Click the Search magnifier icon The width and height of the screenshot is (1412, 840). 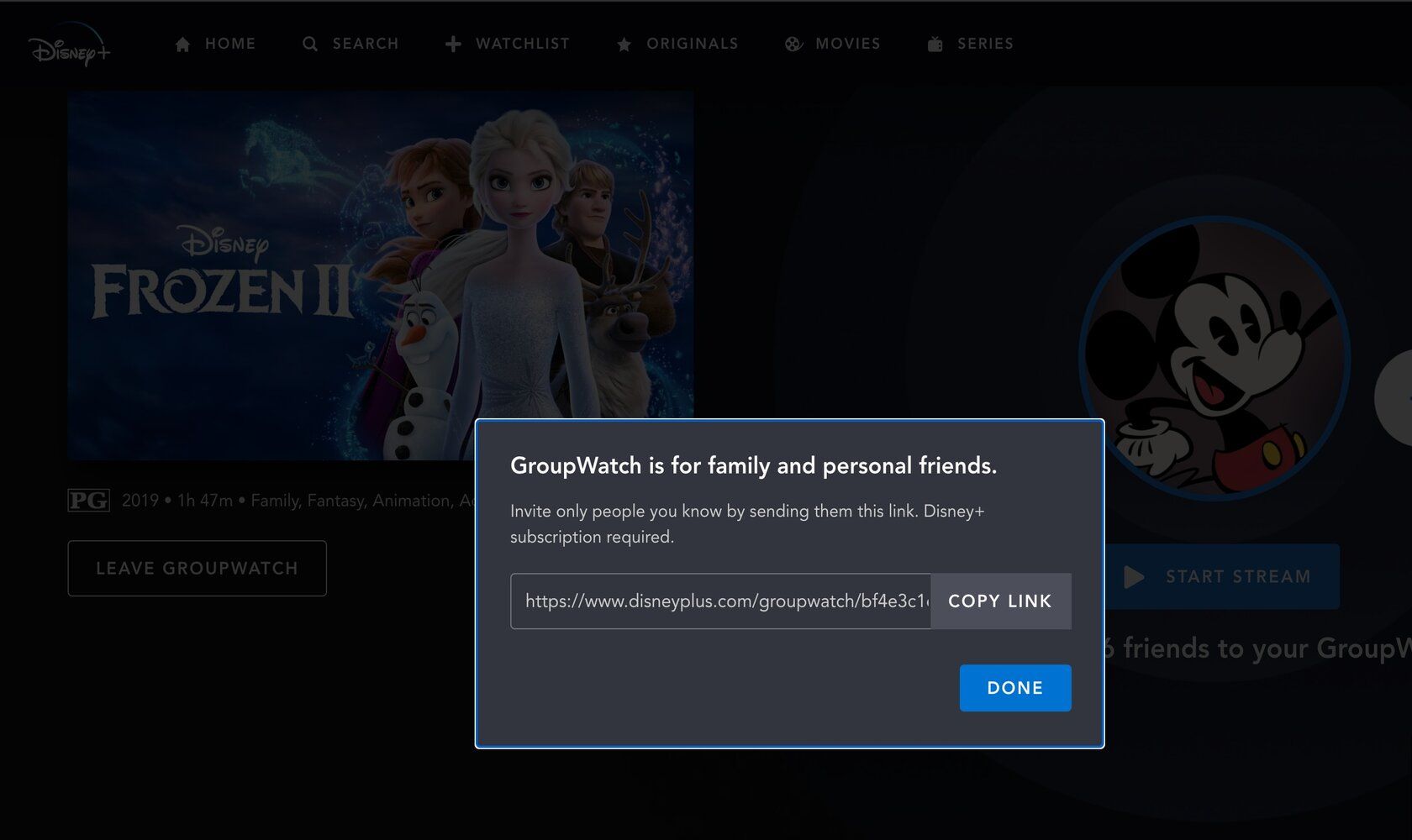[310, 44]
